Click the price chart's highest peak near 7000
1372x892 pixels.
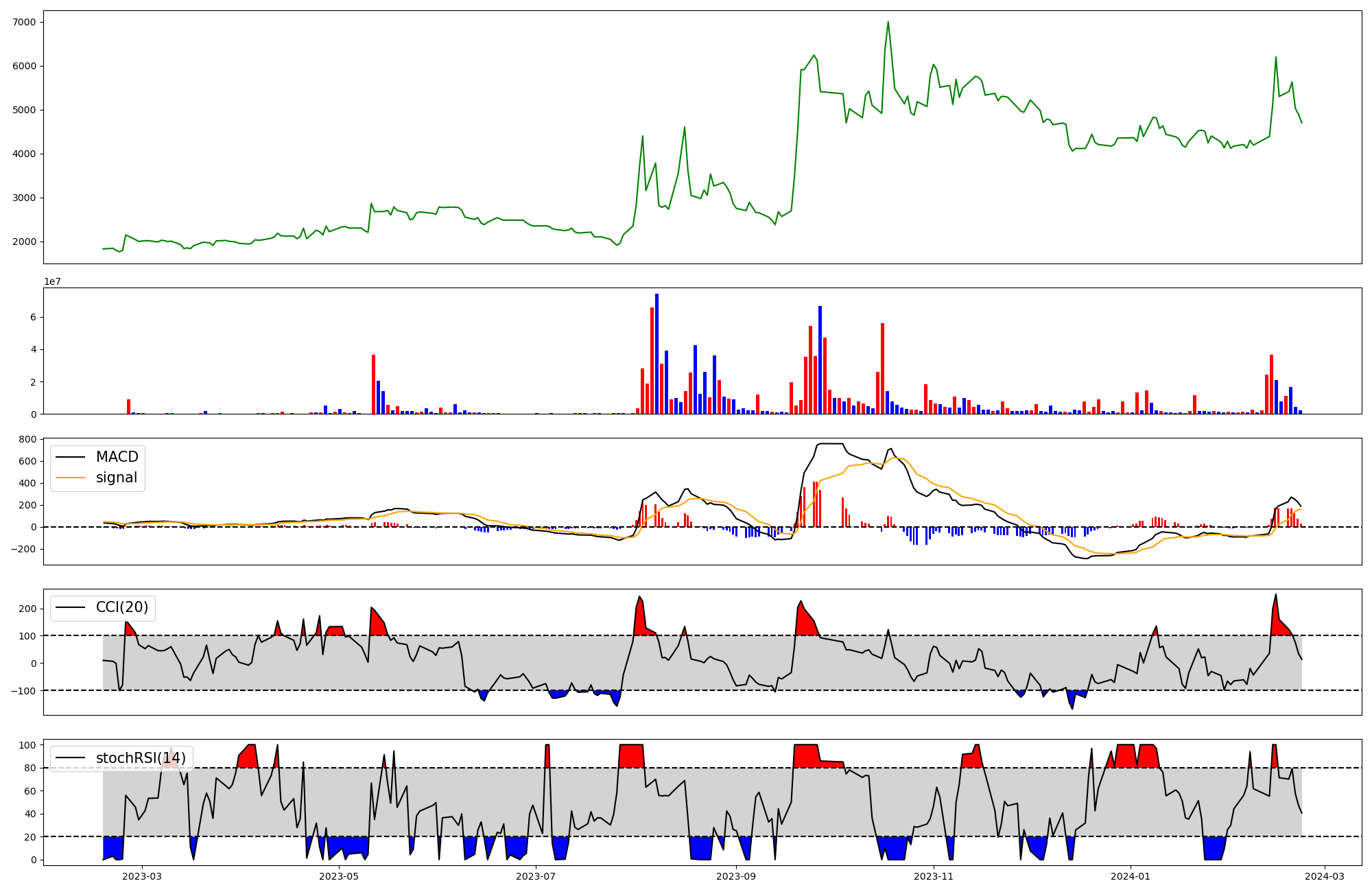(x=888, y=23)
